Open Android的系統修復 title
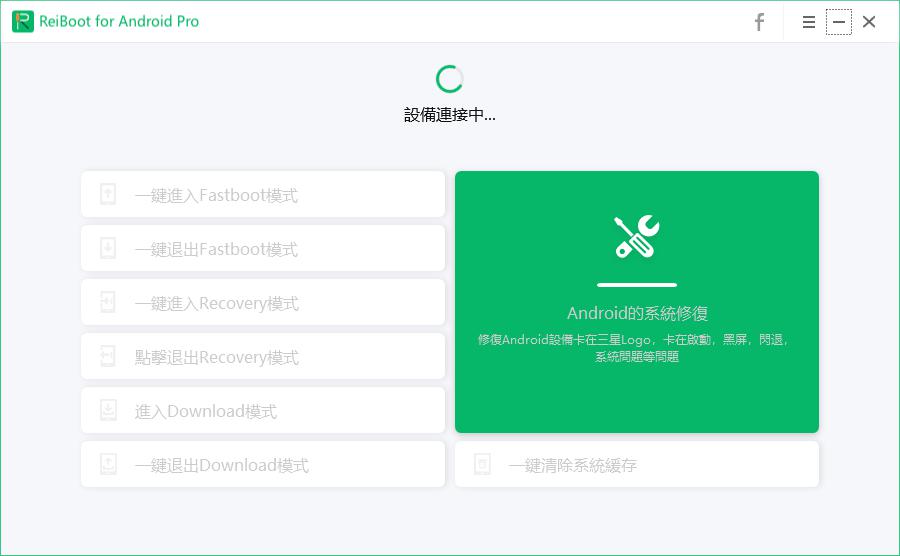Screen dimensions: 900x556 click(x=637, y=313)
